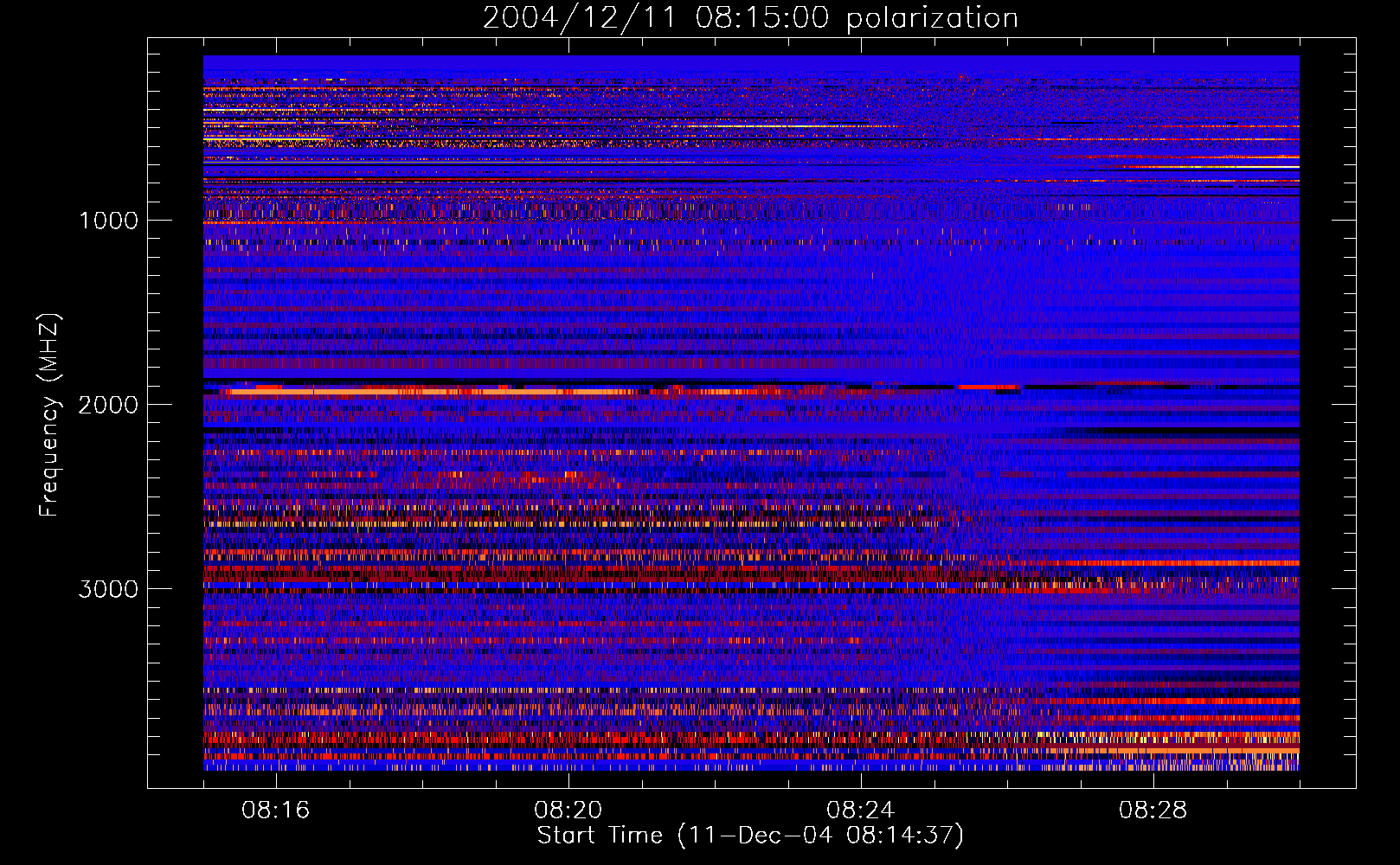Click the 08:20 time tick label
This screenshot has width=1400, height=865.
pyautogui.click(x=568, y=811)
